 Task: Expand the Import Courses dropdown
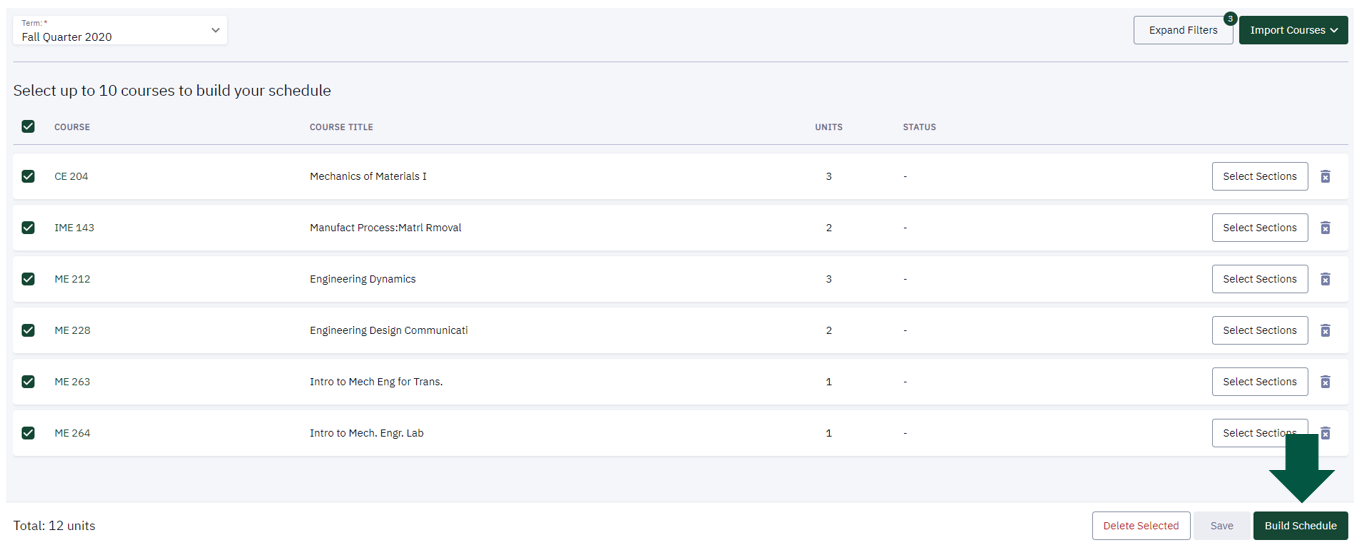click(x=1293, y=30)
